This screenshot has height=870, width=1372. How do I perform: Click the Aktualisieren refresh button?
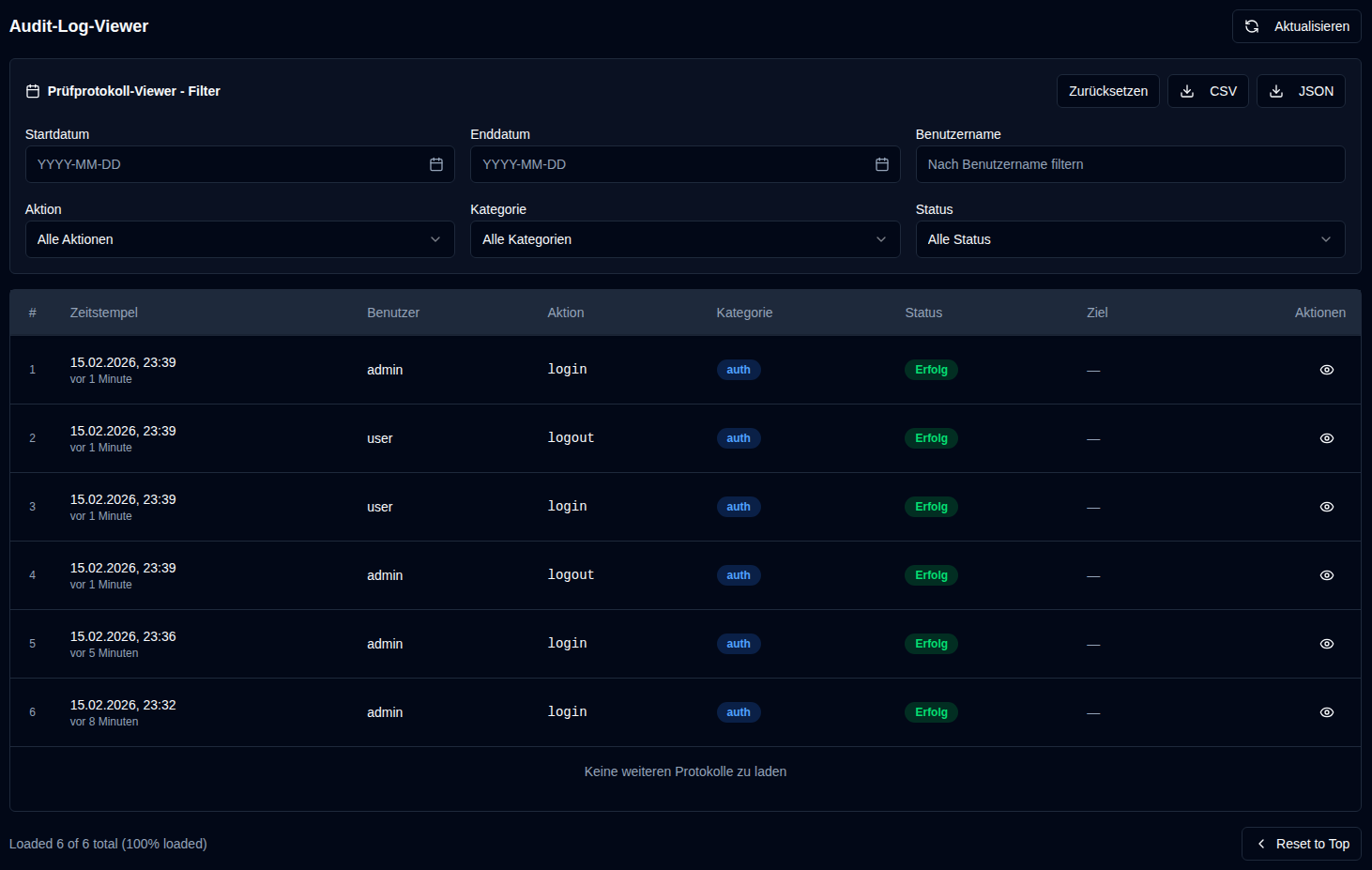click(1296, 26)
